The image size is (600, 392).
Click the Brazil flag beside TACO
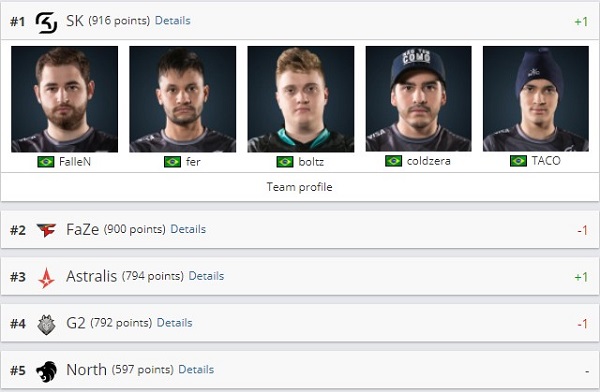coord(518,161)
